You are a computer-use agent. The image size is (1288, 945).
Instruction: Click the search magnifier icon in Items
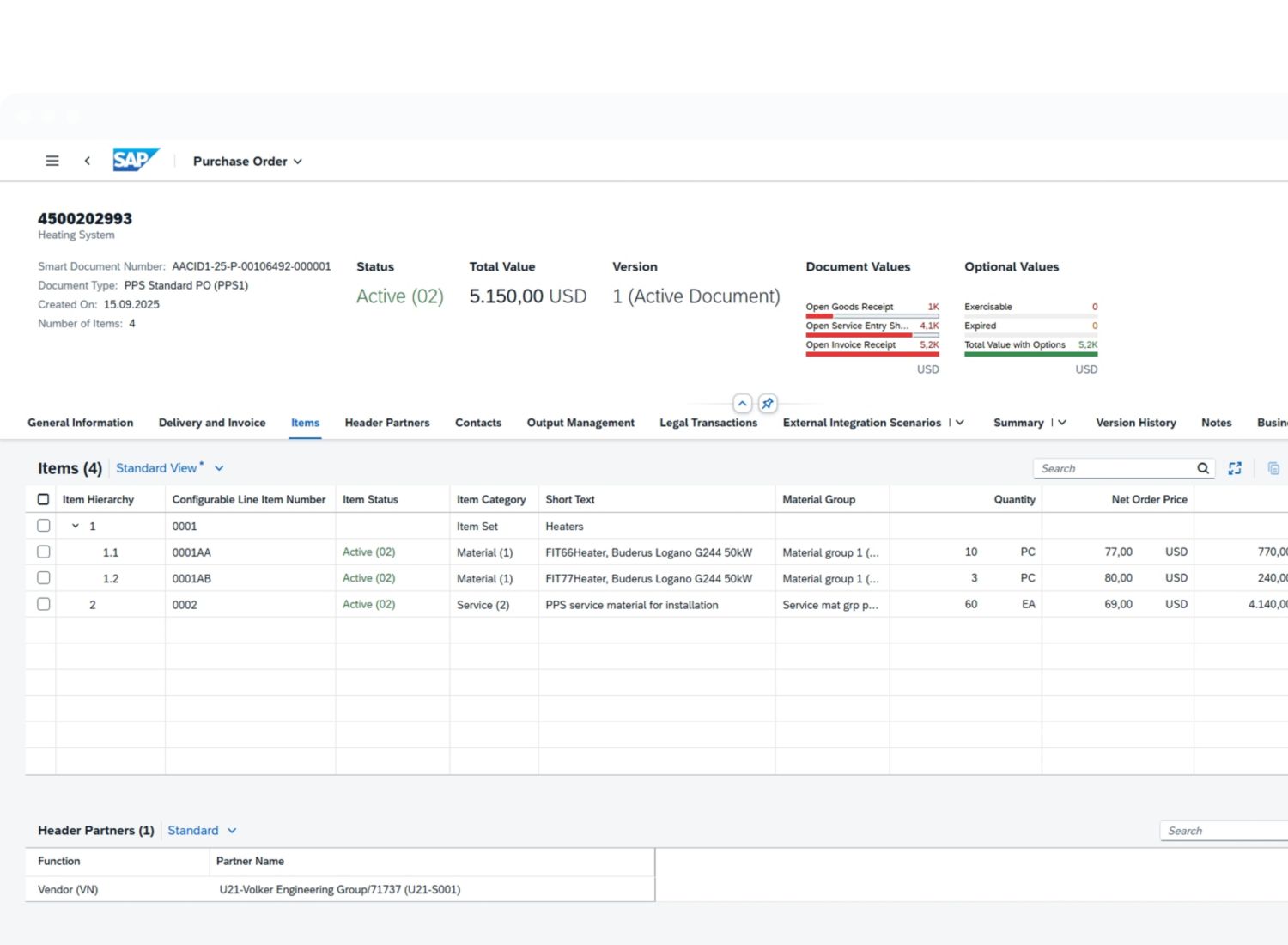tap(1203, 468)
